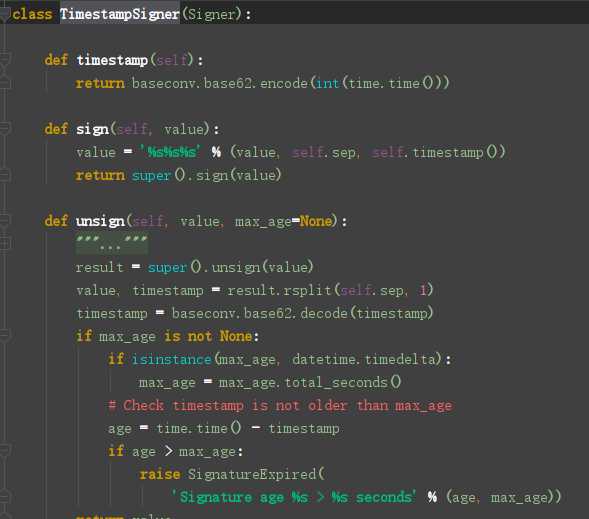This screenshot has width=589, height=519.
Task: Click the '%s%s%s' format string
Action: pos(171,152)
